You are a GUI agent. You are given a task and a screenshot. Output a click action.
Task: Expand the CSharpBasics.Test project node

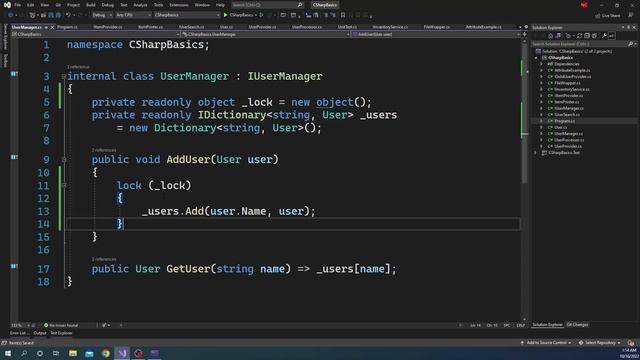tap(536, 153)
